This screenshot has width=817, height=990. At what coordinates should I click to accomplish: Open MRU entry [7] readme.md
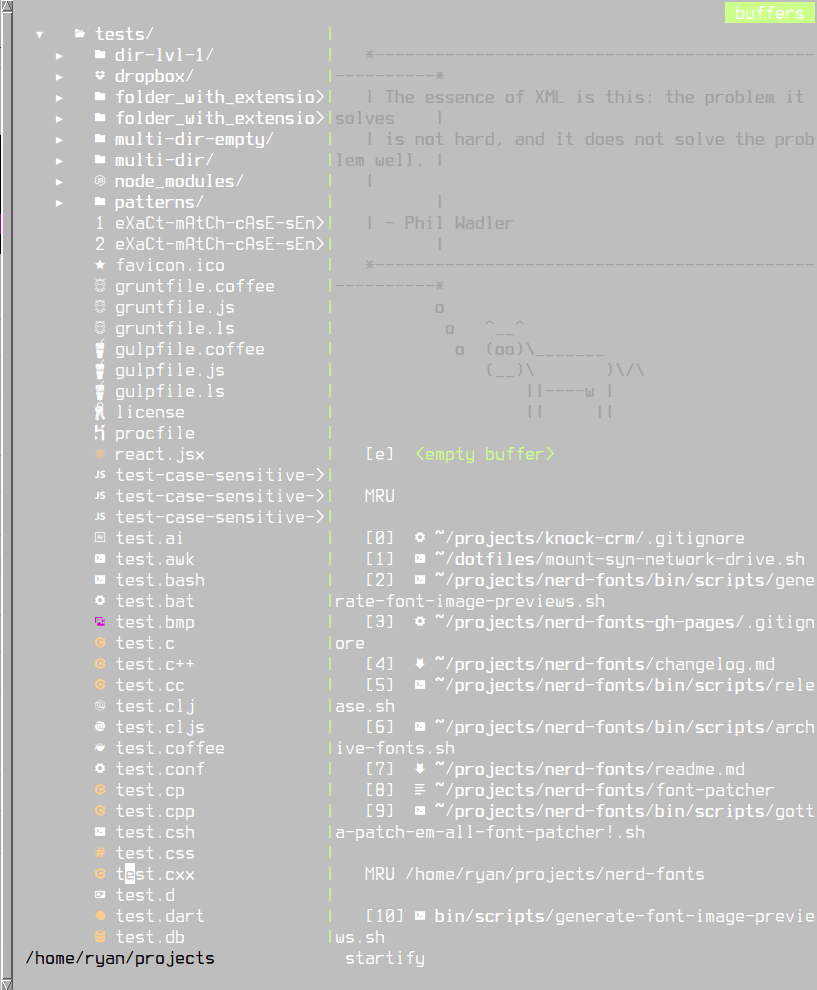tap(555, 769)
